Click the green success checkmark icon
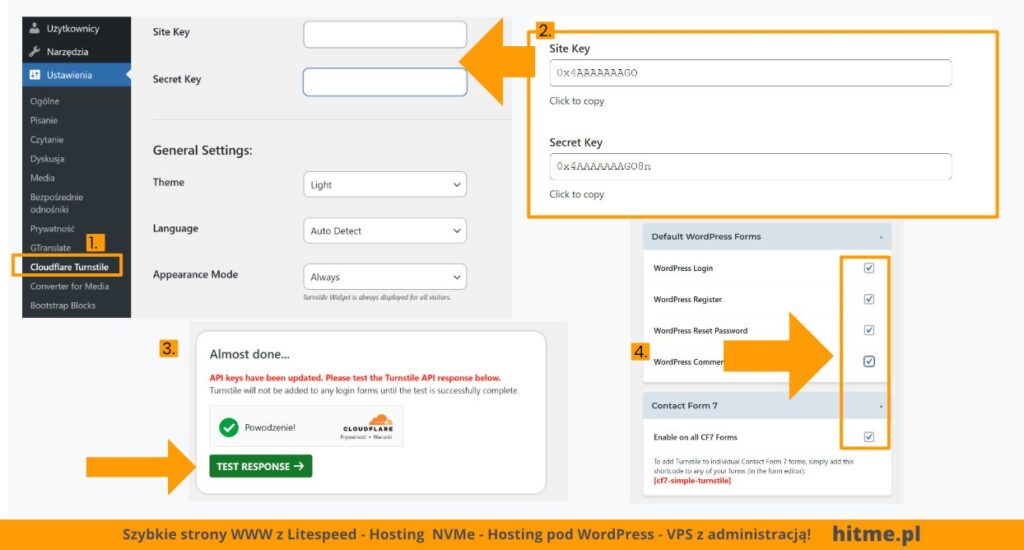 229,427
